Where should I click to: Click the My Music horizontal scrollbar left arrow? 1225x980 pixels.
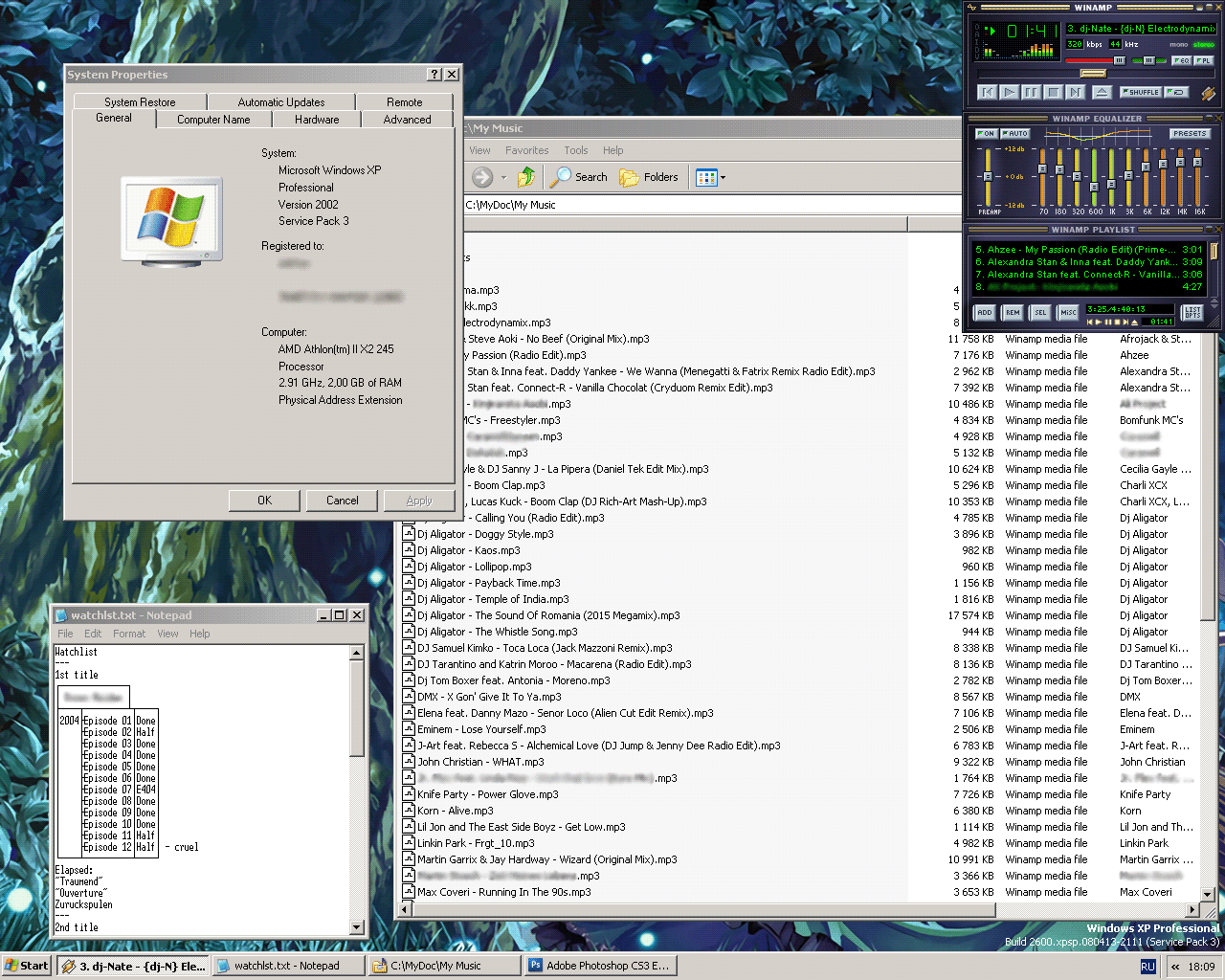click(406, 909)
